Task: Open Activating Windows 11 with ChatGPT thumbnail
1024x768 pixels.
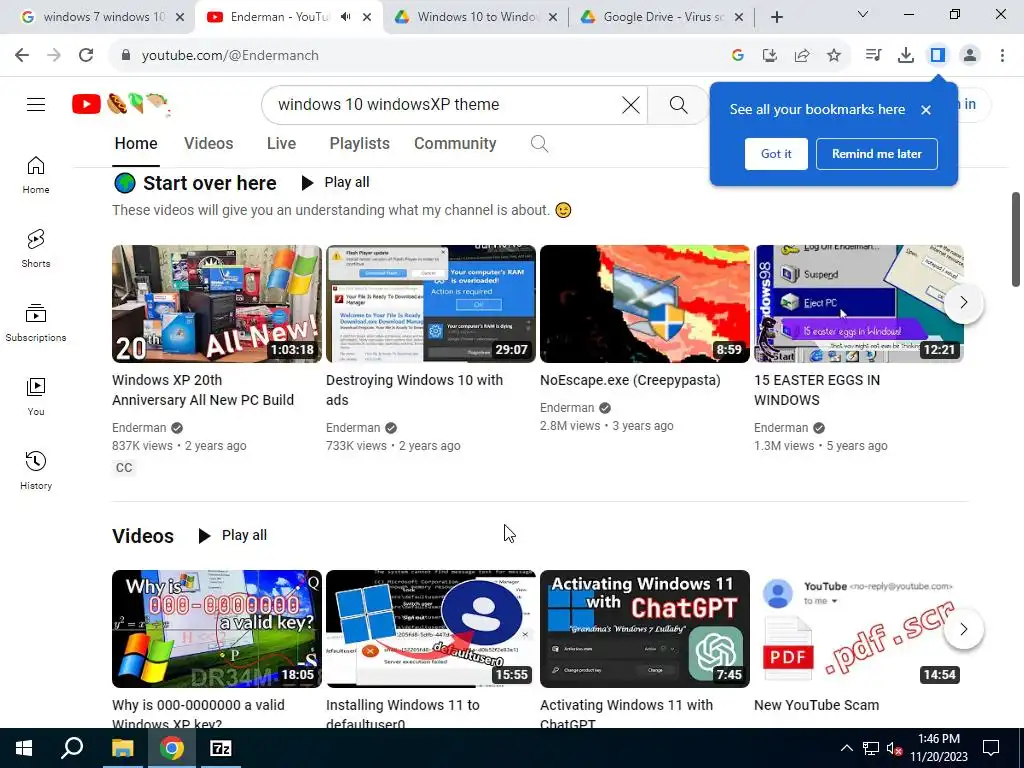Action: 645,629
